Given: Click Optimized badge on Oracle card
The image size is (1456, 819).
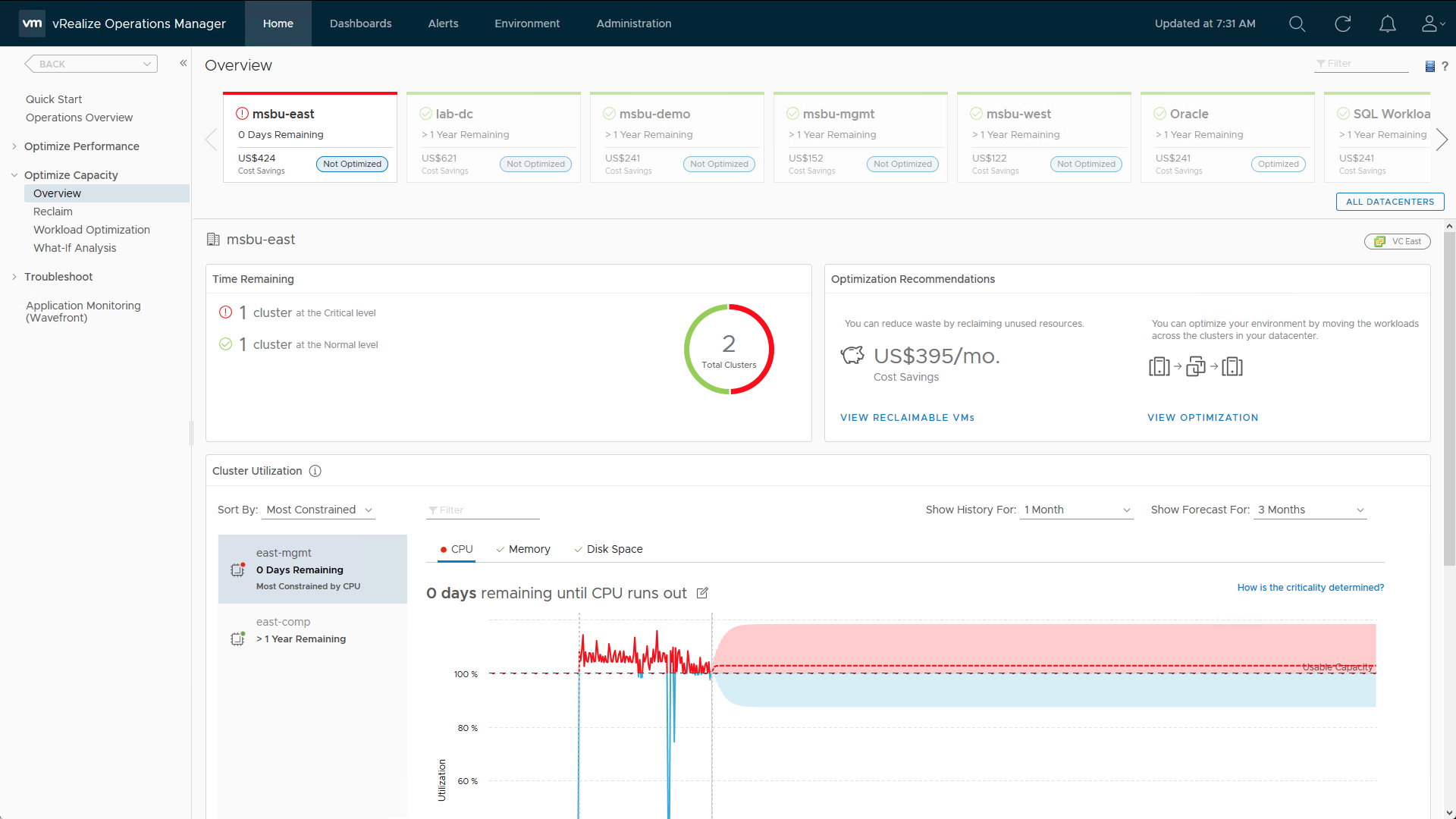Looking at the screenshot, I should click(1278, 164).
